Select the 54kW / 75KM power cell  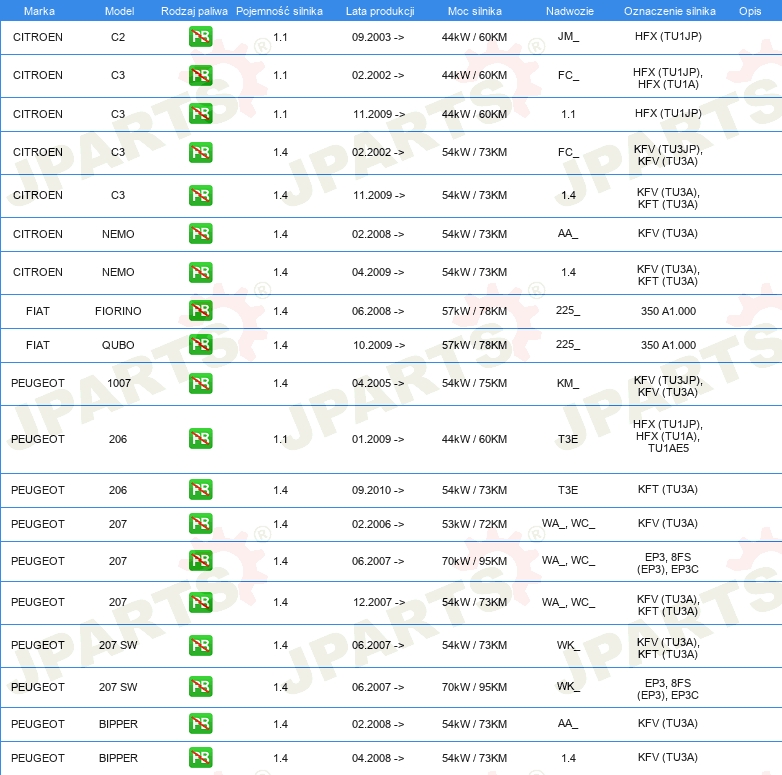474,383
